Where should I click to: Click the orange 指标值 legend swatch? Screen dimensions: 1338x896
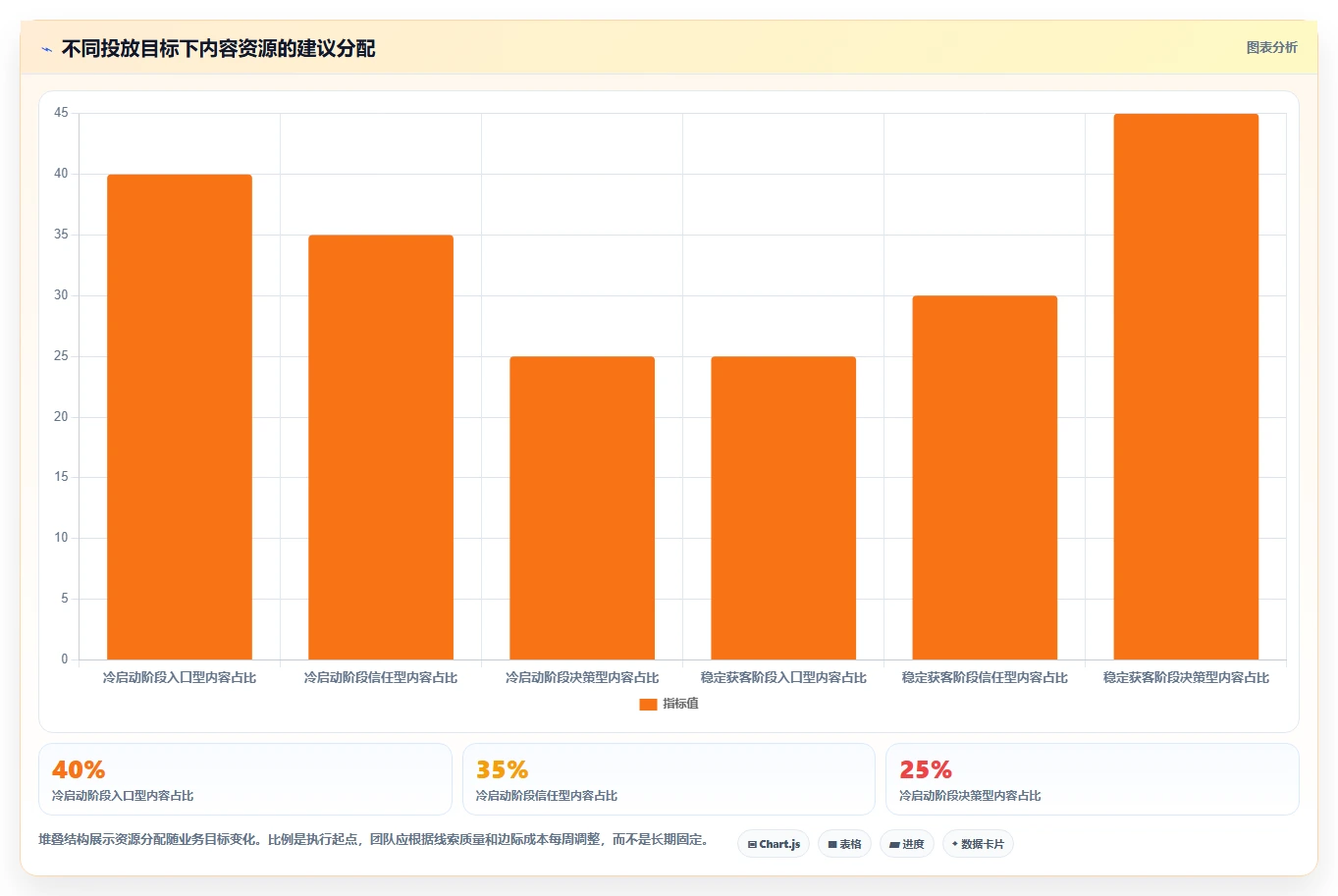click(648, 705)
